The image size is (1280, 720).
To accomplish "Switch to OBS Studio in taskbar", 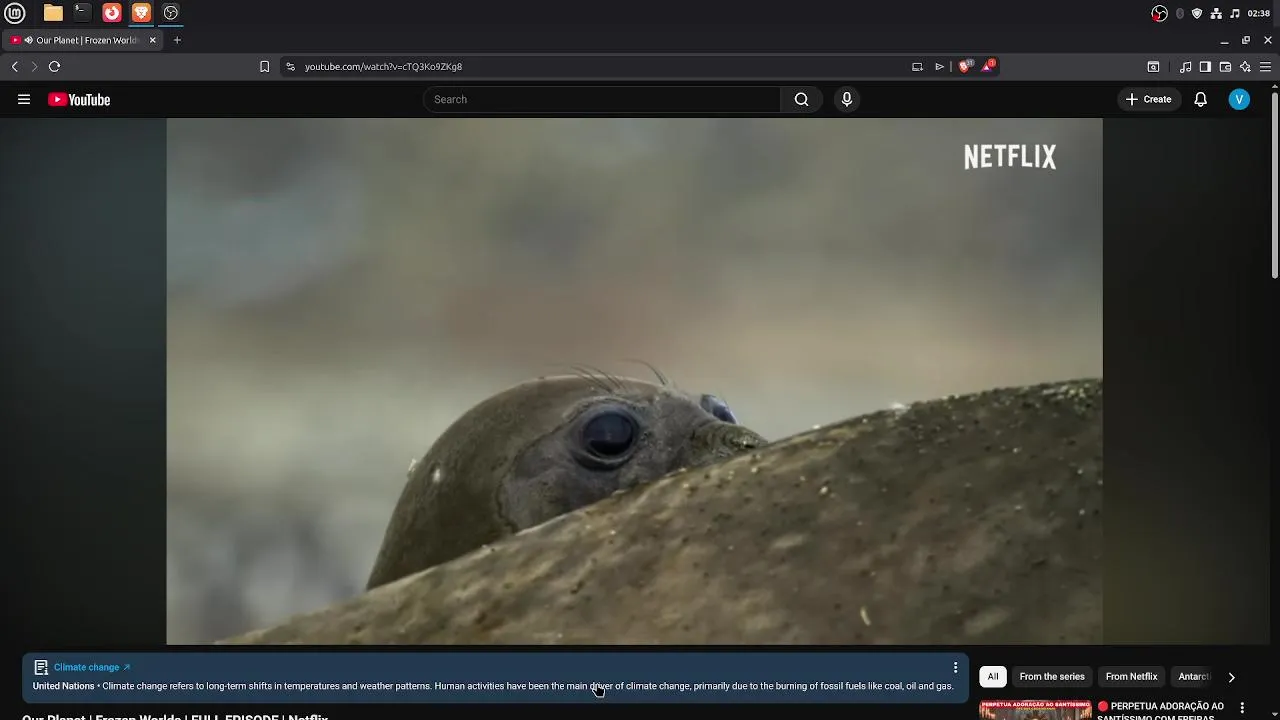I will (x=171, y=13).
